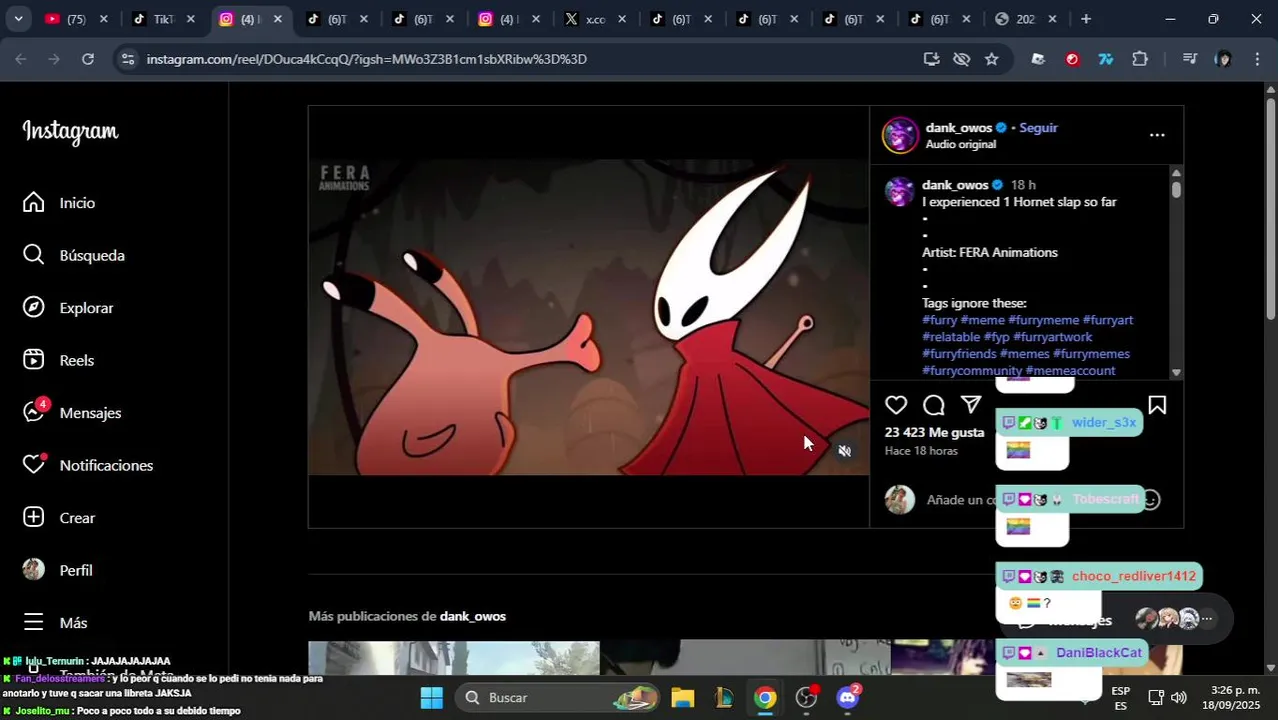This screenshot has width=1278, height=720.
Task: Reload the browser page
Action: 88,59
